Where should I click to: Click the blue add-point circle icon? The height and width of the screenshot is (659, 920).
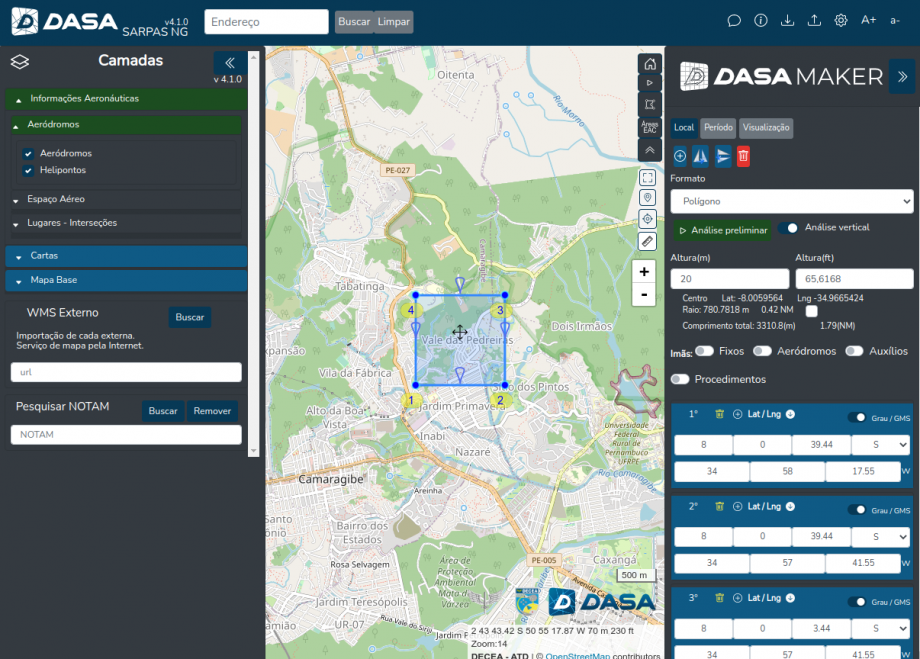tap(679, 156)
